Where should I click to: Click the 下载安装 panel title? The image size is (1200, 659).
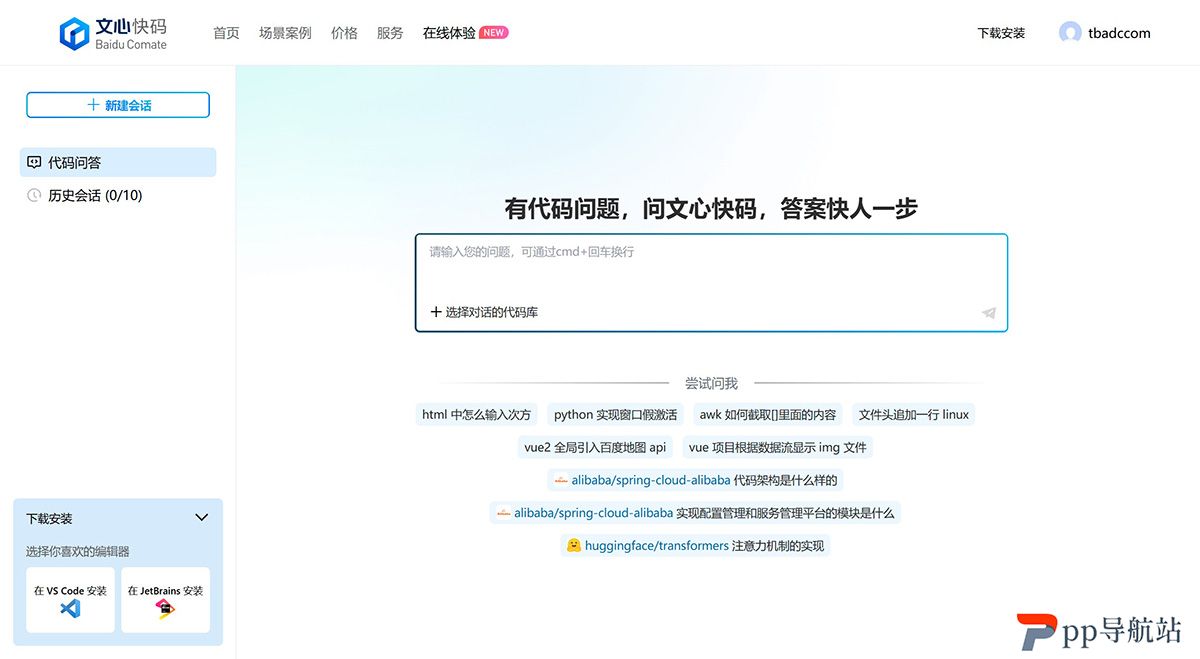[49, 518]
